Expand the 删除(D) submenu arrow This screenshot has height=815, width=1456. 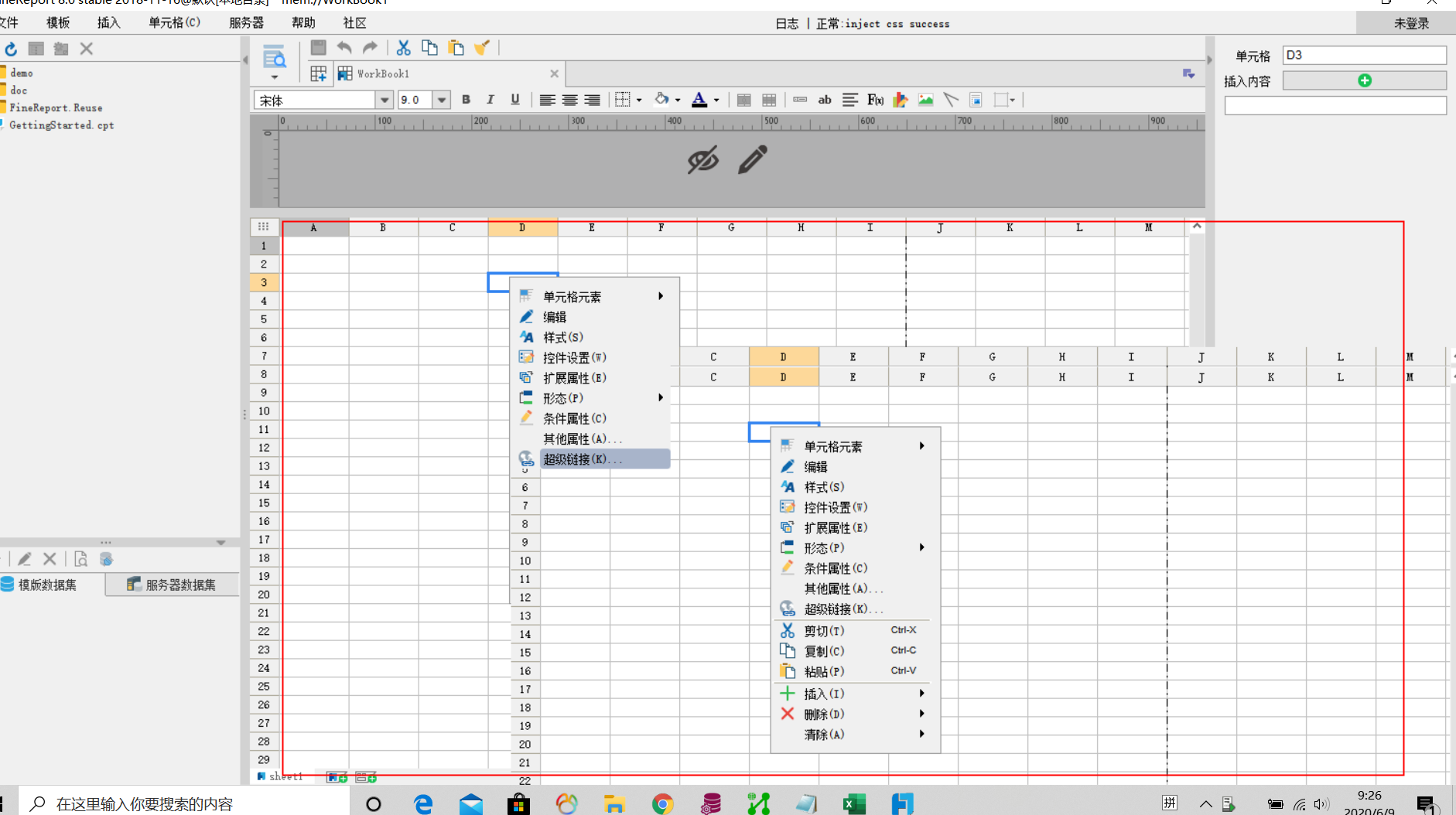click(921, 713)
